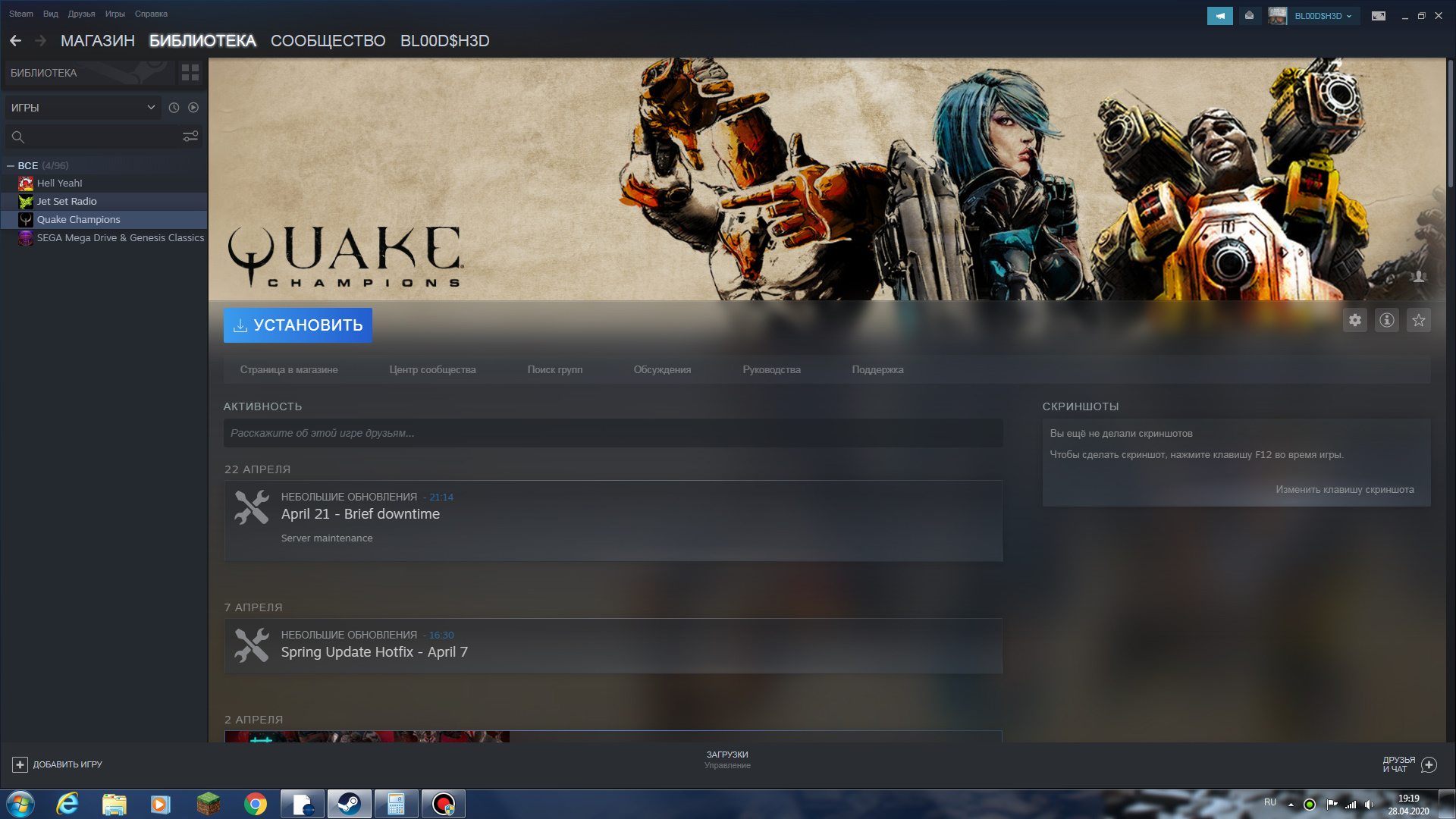Click the SEGA Mega Drive game icon
Screen dimensions: 1456x819
[x=26, y=238]
